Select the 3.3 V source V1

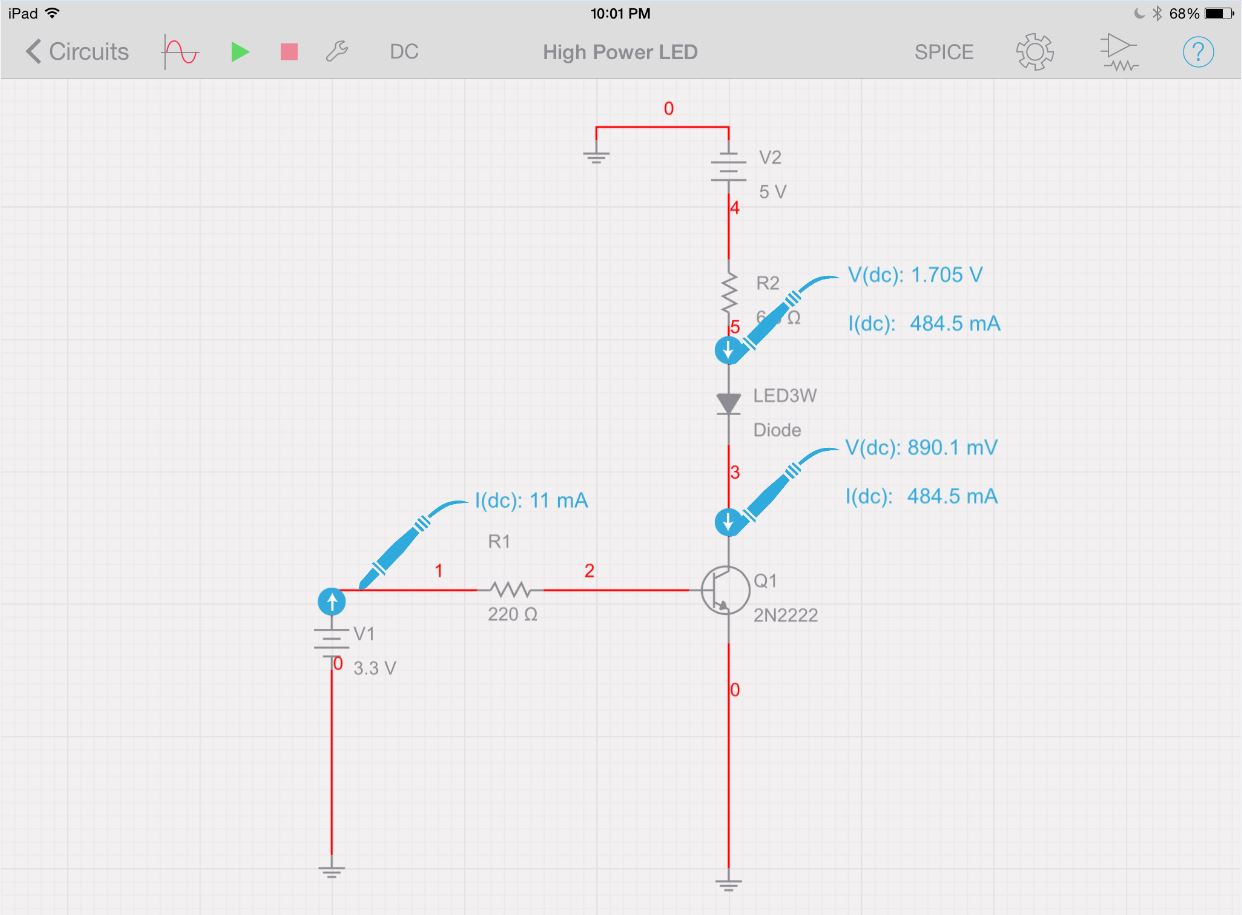(x=331, y=638)
